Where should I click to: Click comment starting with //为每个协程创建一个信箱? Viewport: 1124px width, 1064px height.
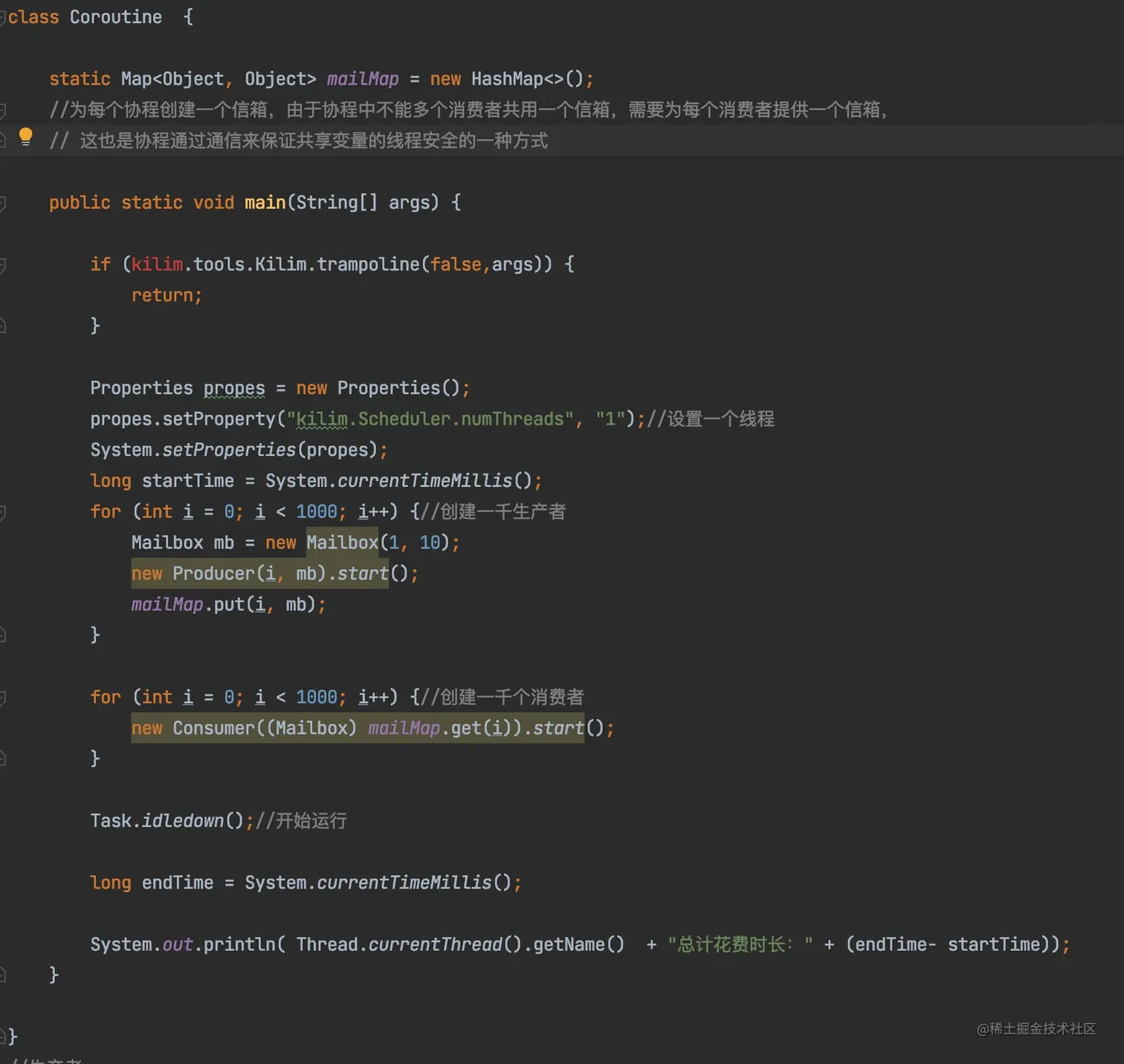[x=468, y=110]
